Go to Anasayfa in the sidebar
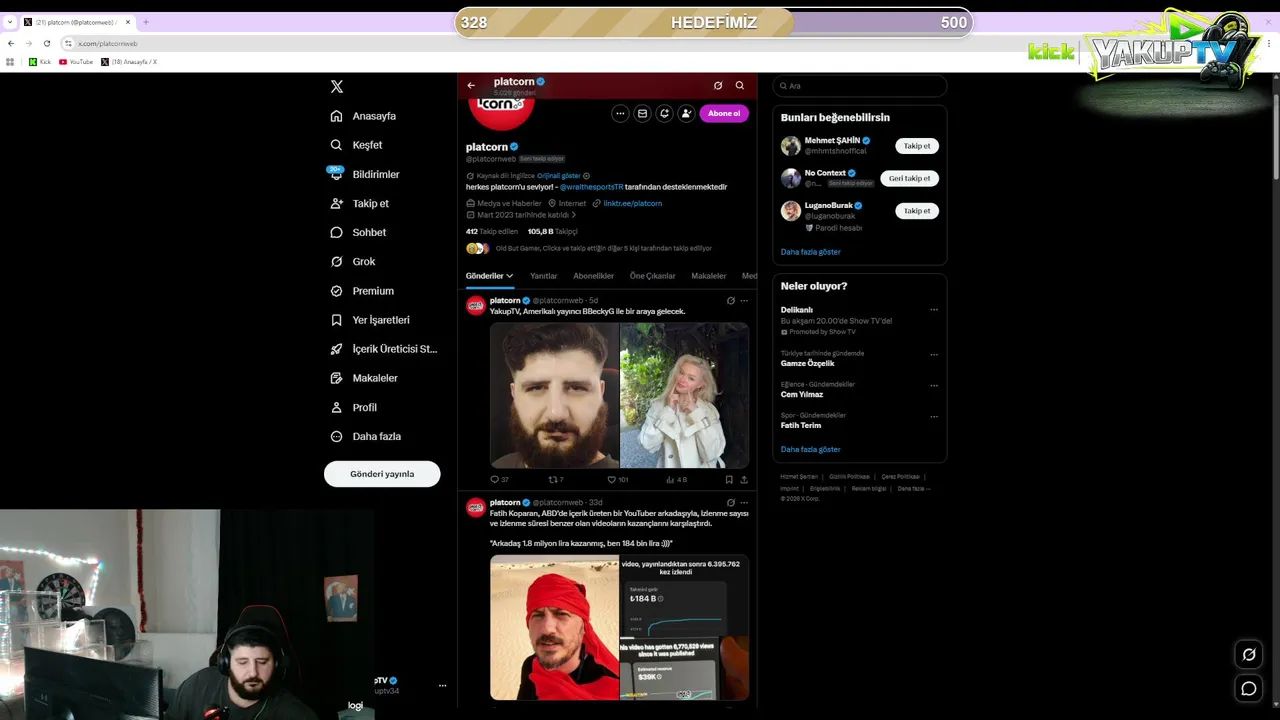This screenshot has width=1280, height=720. click(364, 116)
